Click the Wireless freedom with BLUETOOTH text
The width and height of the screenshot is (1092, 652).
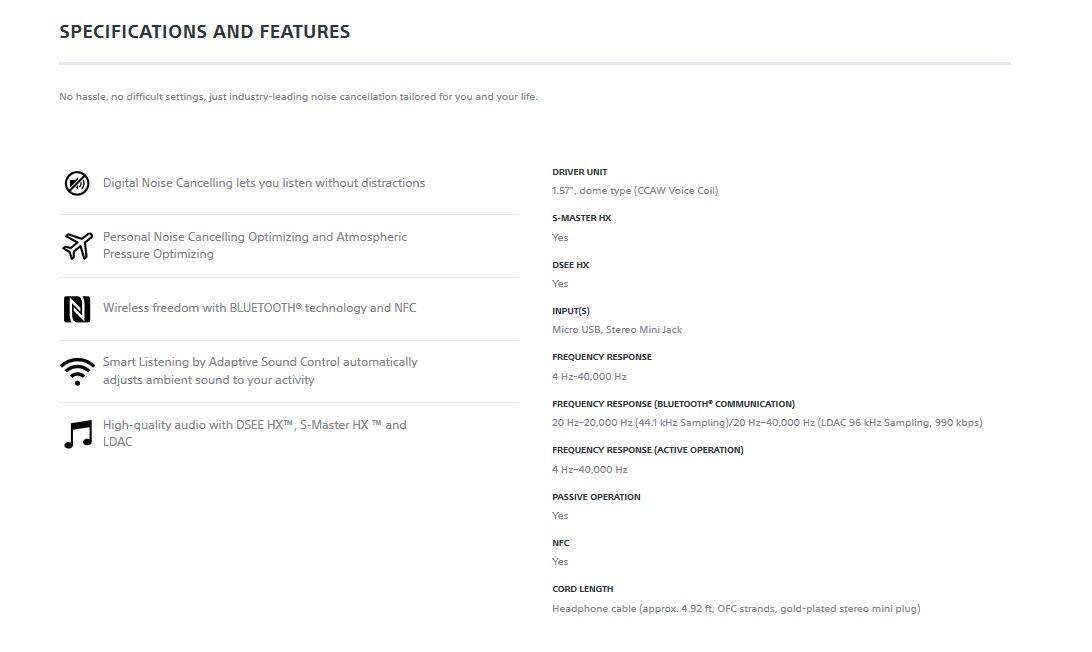[259, 308]
